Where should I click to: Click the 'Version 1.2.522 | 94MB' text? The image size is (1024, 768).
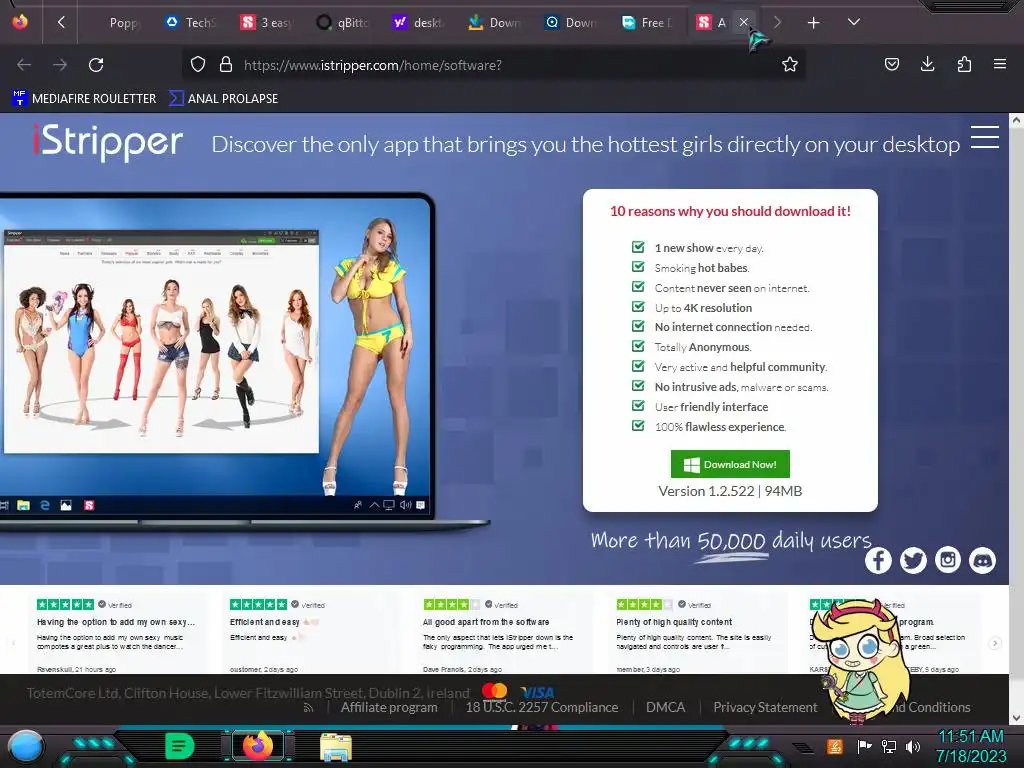click(729, 491)
